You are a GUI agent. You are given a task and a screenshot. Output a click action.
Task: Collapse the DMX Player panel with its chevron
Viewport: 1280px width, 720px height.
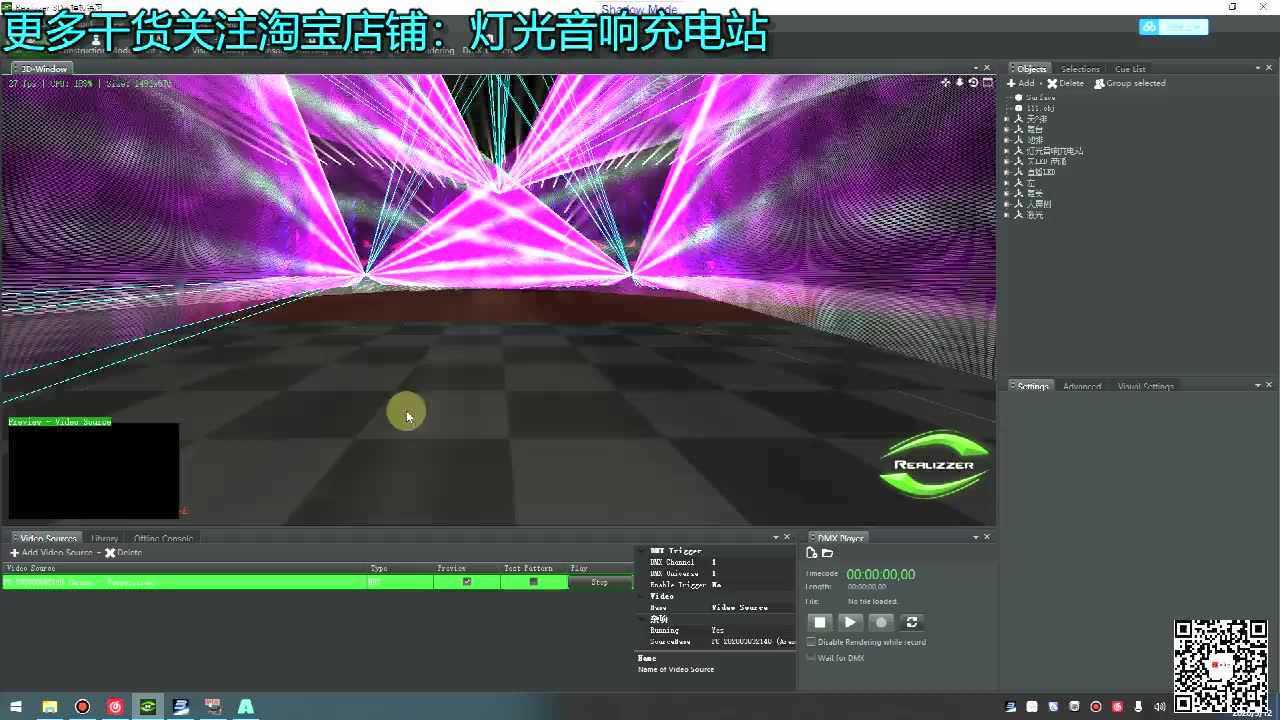click(976, 537)
